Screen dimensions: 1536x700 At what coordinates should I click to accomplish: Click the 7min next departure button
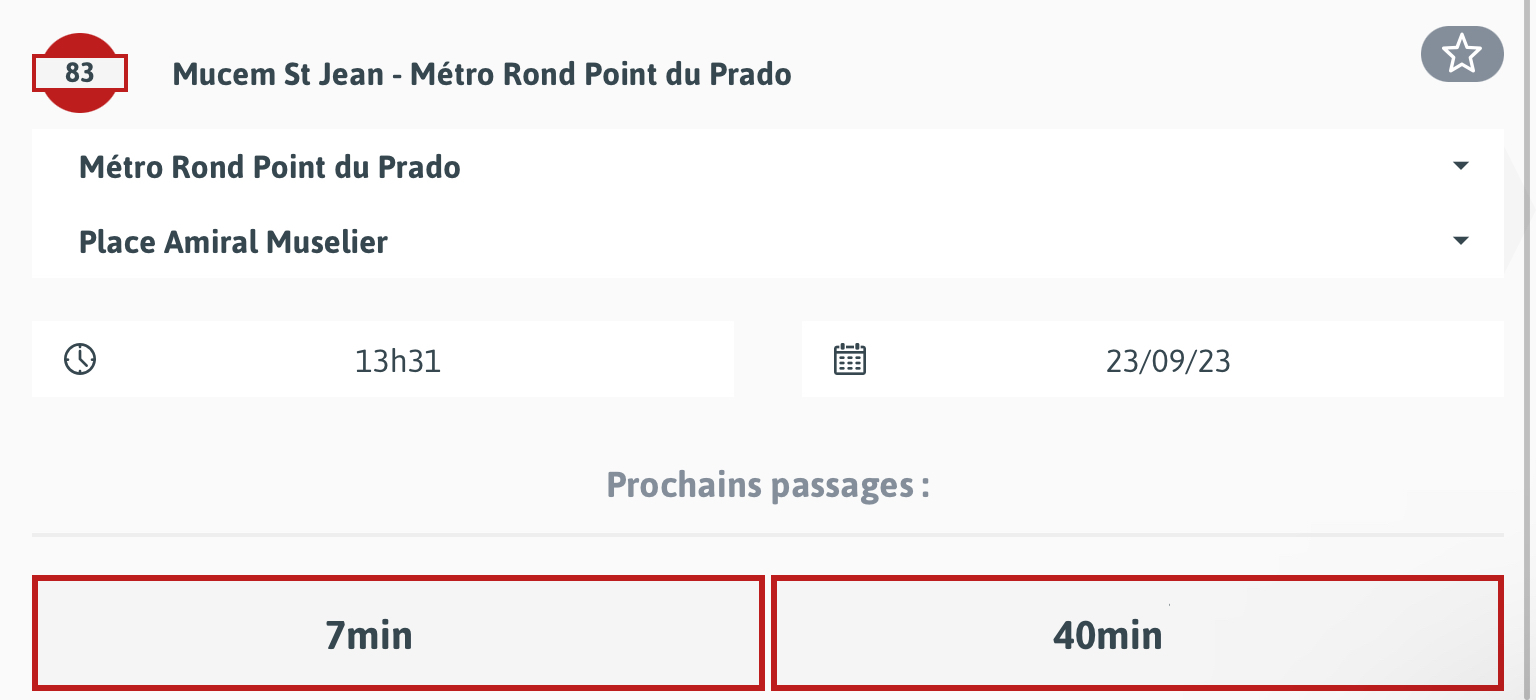pyautogui.click(x=398, y=633)
